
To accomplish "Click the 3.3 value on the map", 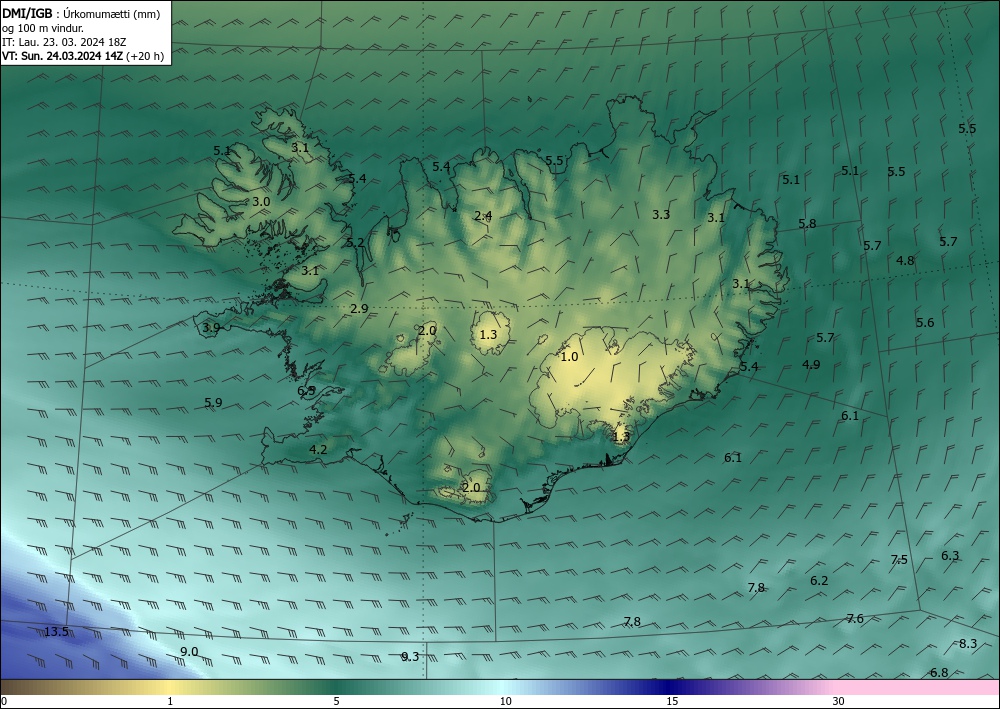I will [661, 215].
